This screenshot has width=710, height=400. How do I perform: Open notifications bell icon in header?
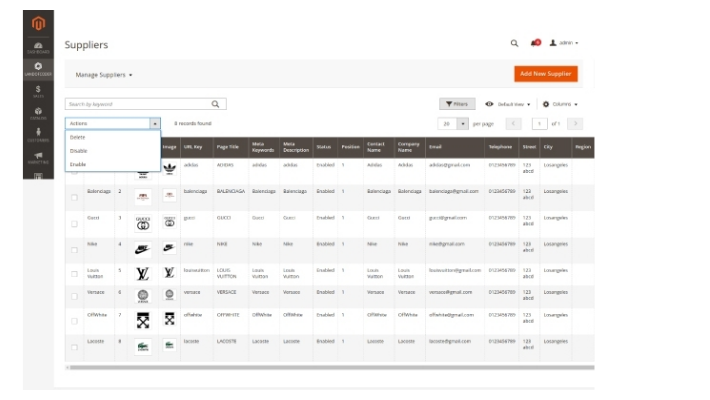click(535, 43)
